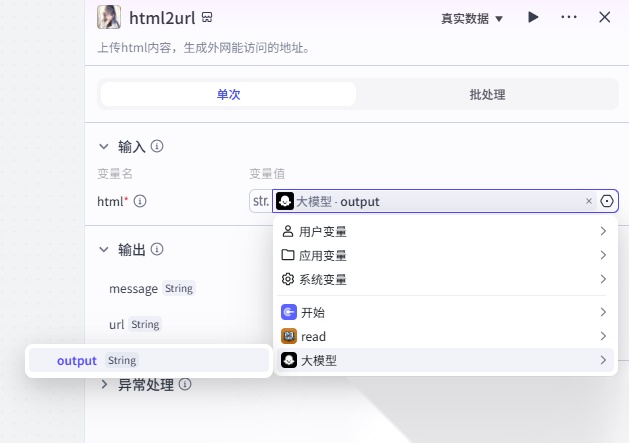Click chevron arrow on 系统变量 row
The height and width of the screenshot is (443, 629).
pos(603,279)
